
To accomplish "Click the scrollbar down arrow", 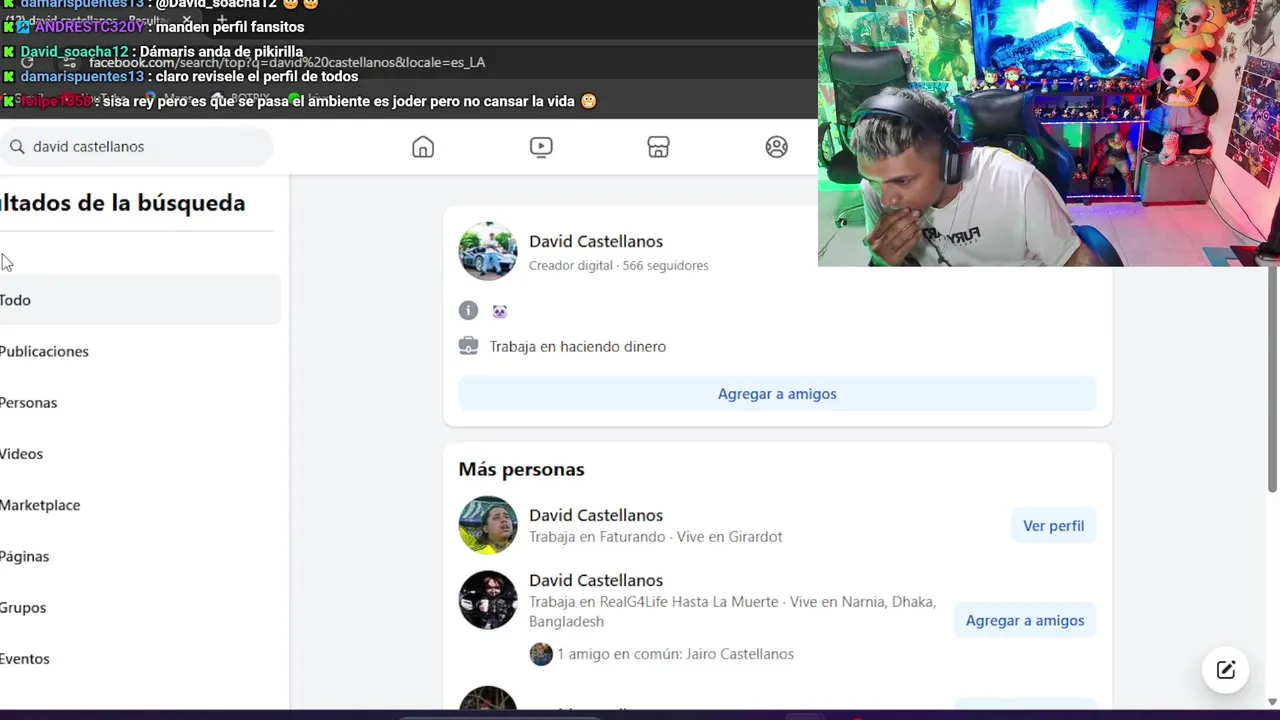I will pos(1272,702).
